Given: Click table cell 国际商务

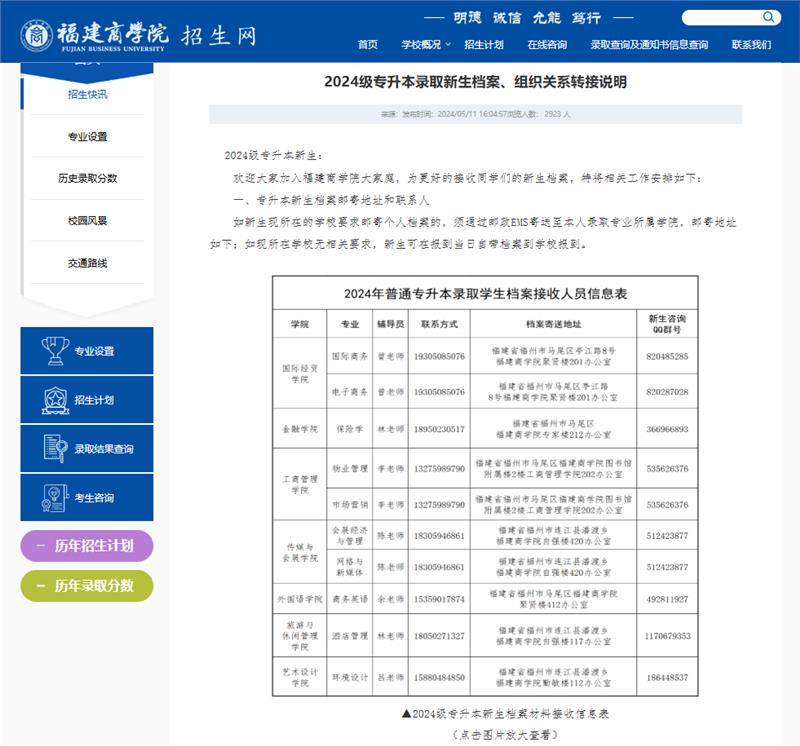Looking at the screenshot, I should [349, 356].
